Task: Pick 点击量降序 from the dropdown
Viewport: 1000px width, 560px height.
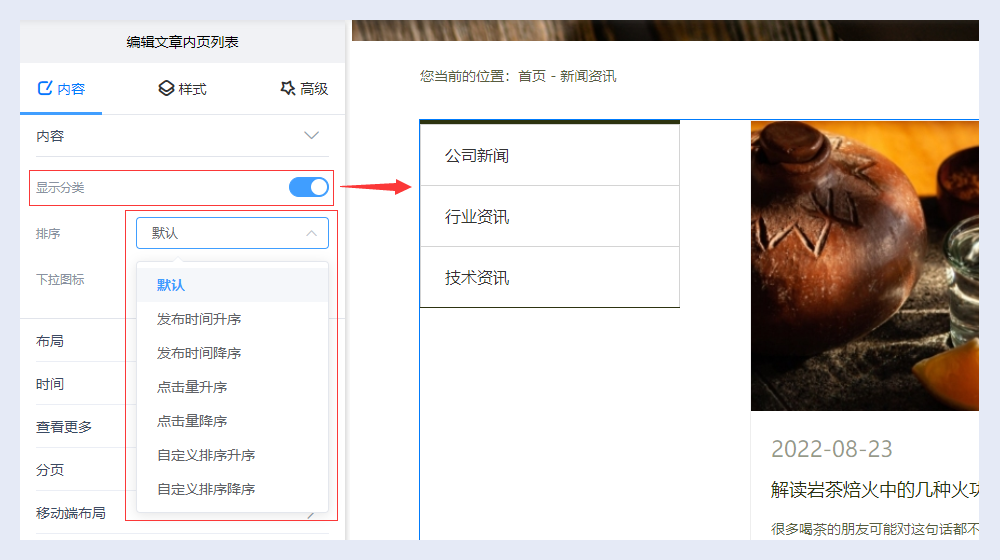Action: click(x=192, y=421)
